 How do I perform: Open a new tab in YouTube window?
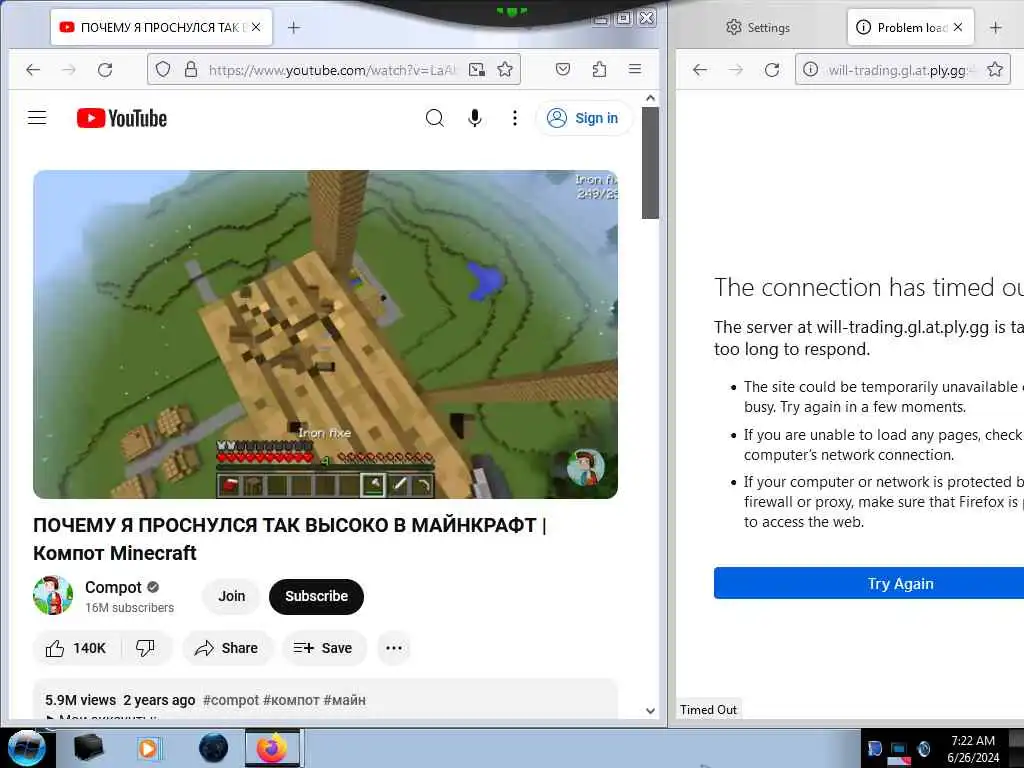tap(294, 27)
